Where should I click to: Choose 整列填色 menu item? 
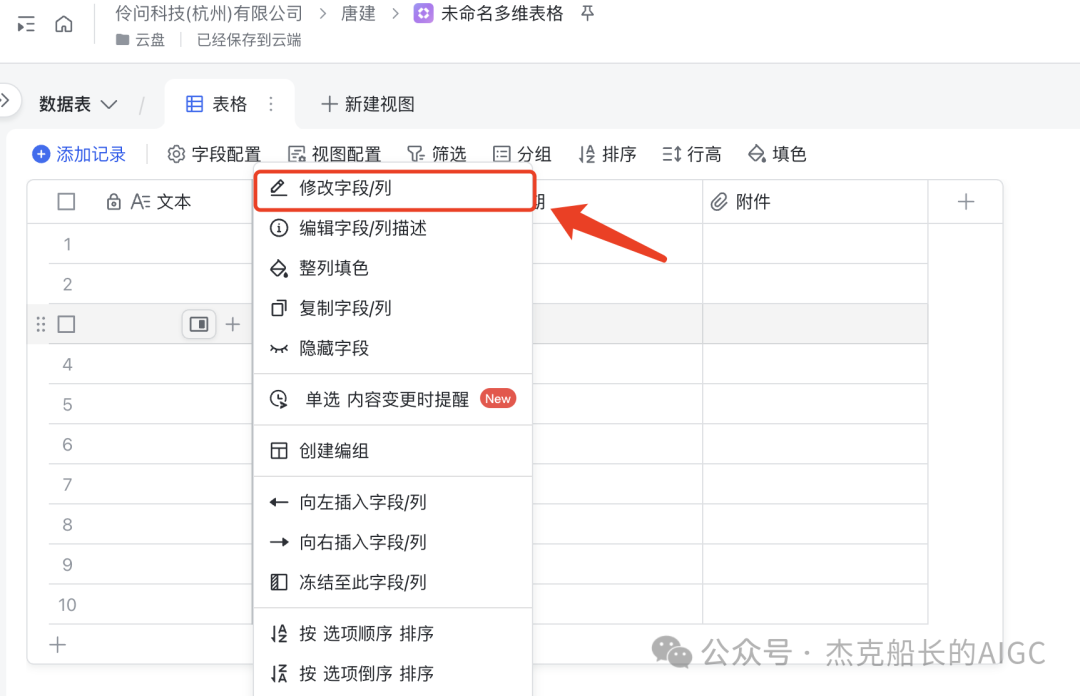click(394, 268)
